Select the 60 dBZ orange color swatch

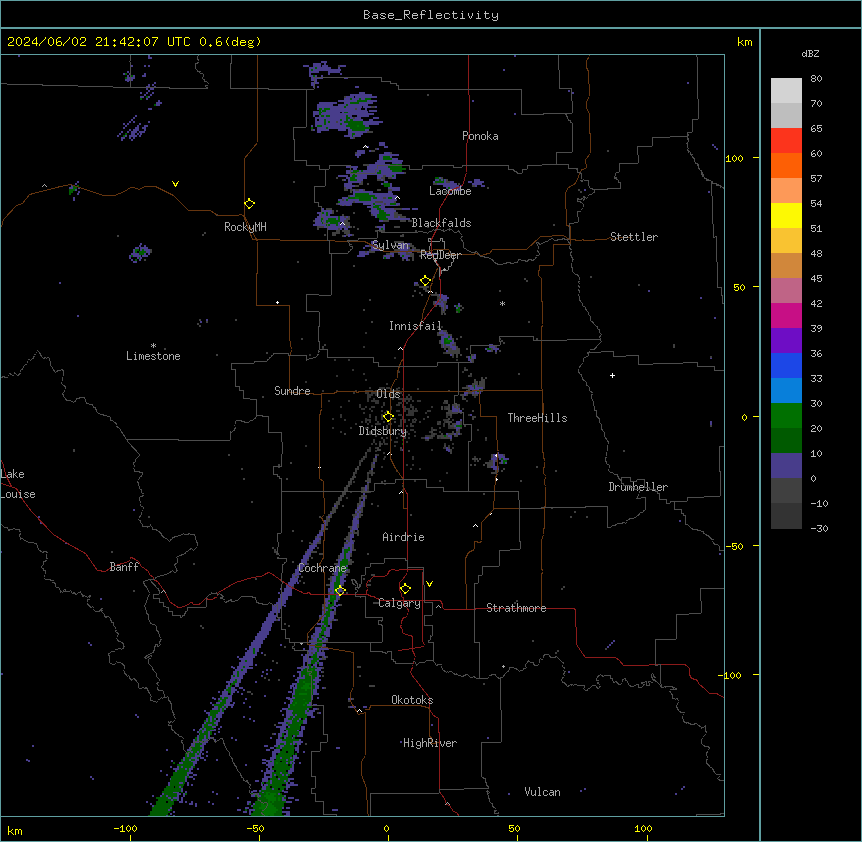tap(786, 165)
